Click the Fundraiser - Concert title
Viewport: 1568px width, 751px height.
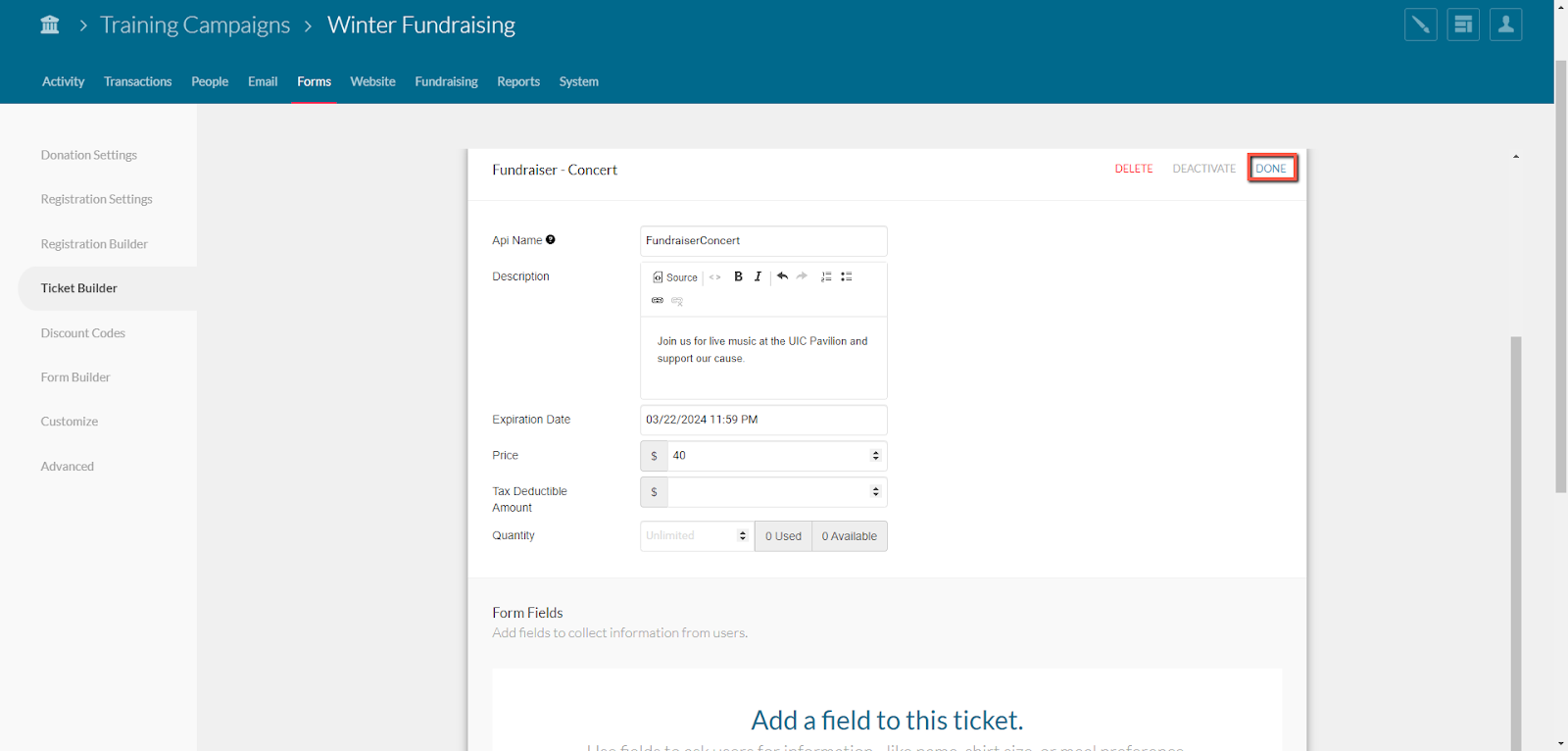click(555, 170)
